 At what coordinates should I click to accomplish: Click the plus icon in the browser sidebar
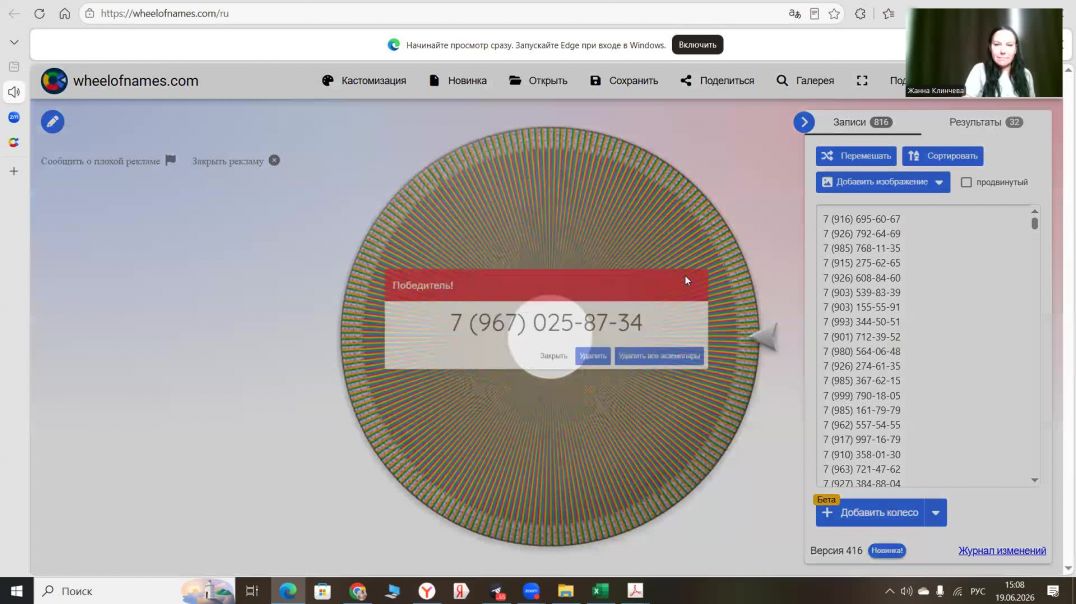click(14, 172)
